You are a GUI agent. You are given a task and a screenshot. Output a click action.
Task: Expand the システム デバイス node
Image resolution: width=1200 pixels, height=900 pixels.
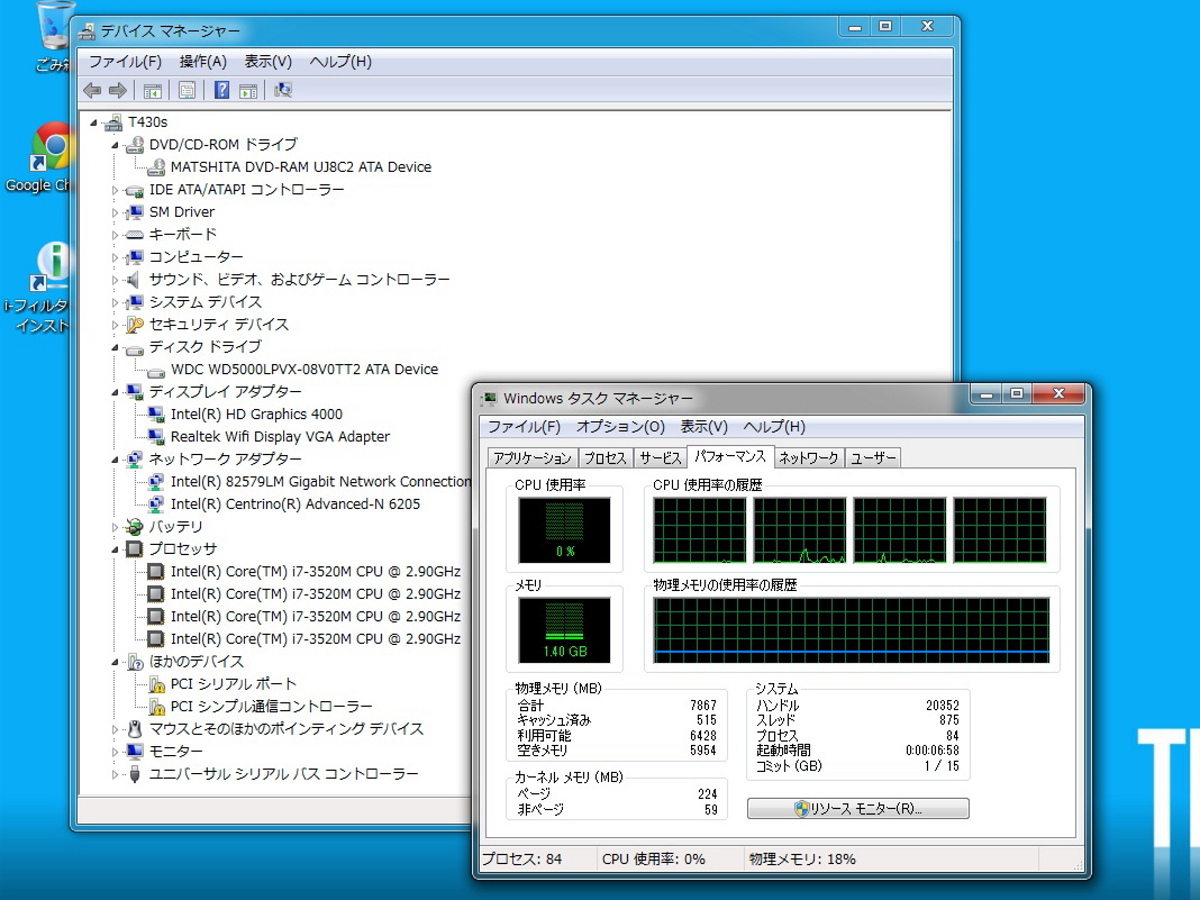(115, 302)
